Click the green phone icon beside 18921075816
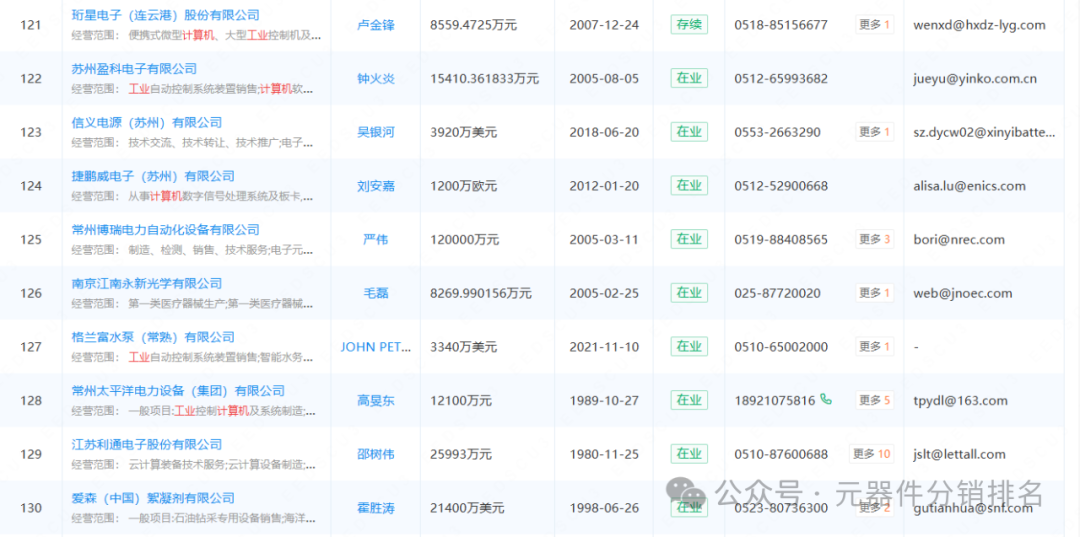Screen dimensions: 1080x537 click(x=826, y=399)
